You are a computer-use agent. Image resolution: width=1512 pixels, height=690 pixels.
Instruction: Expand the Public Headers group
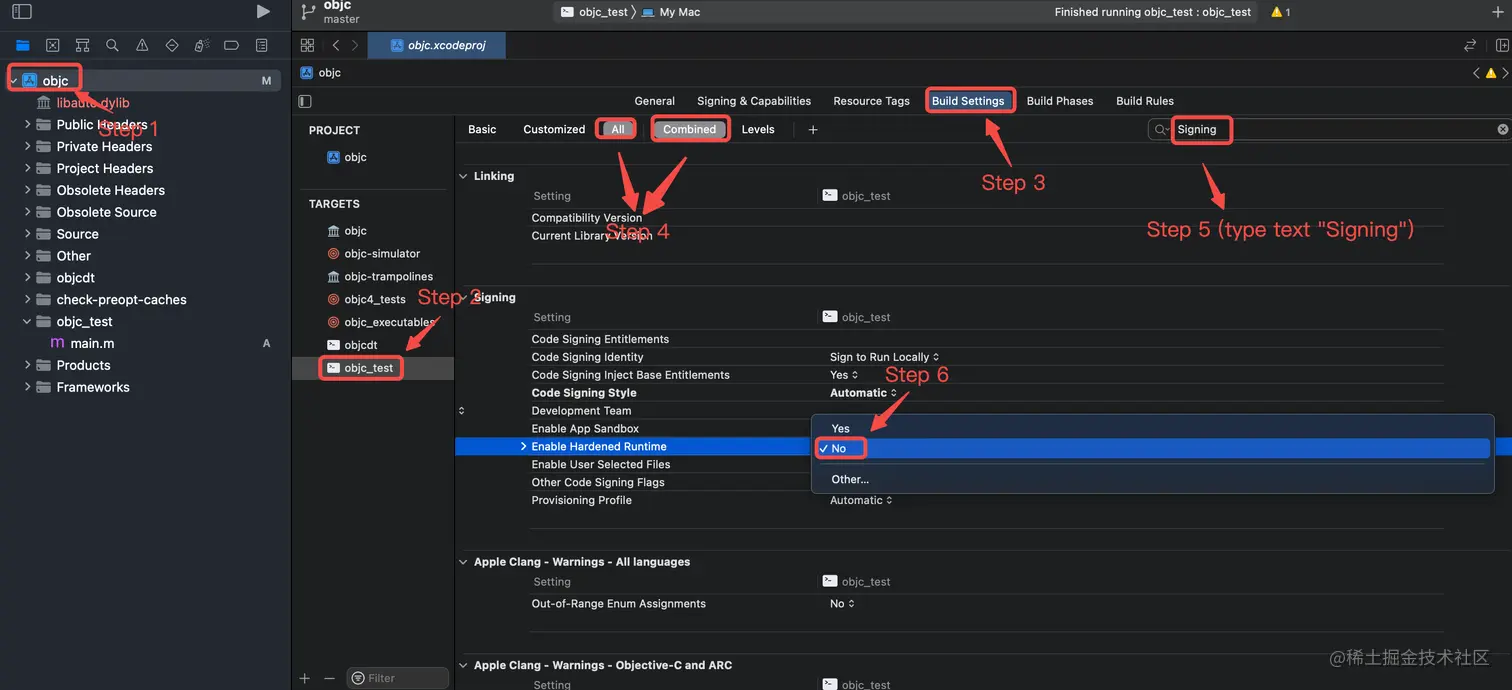(x=27, y=124)
